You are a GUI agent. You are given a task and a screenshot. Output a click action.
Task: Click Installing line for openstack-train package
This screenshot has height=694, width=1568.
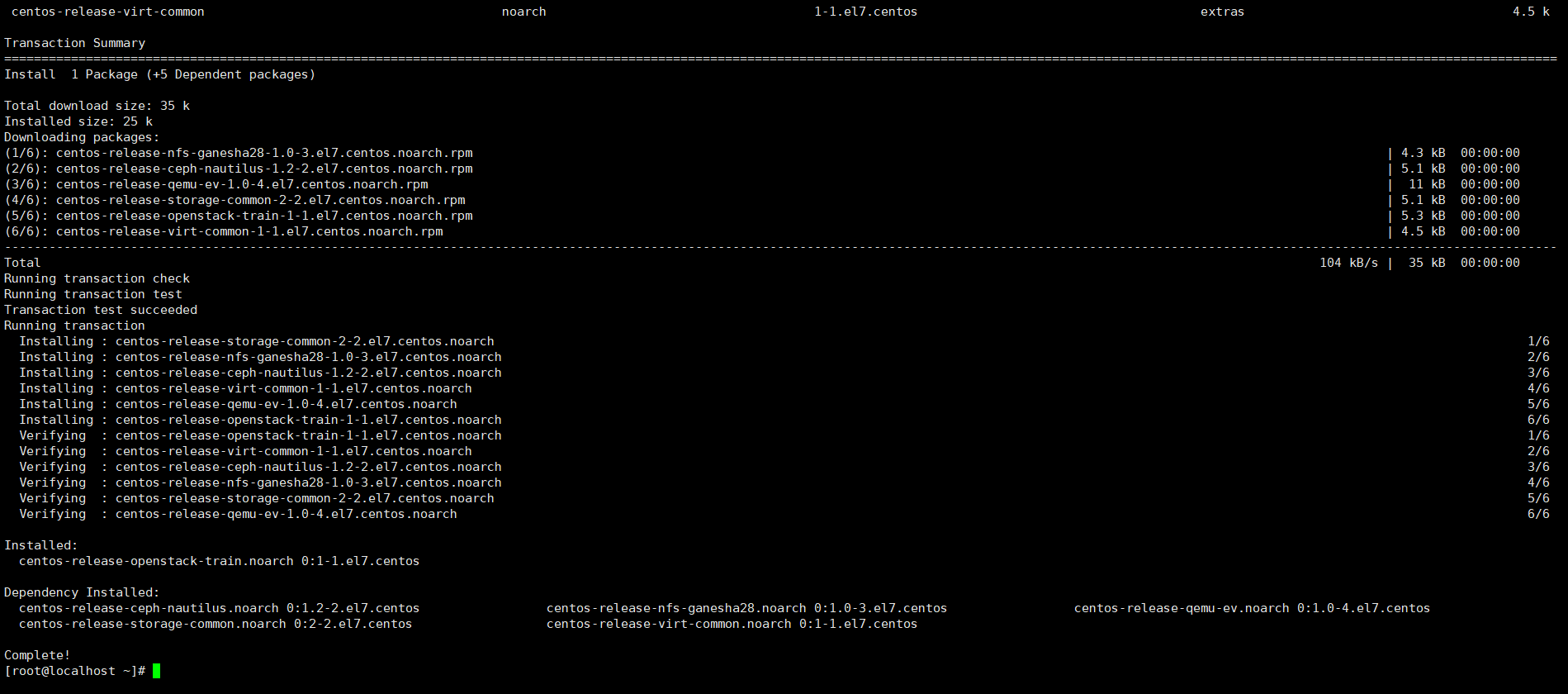pyautogui.click(x=260, y=420)
